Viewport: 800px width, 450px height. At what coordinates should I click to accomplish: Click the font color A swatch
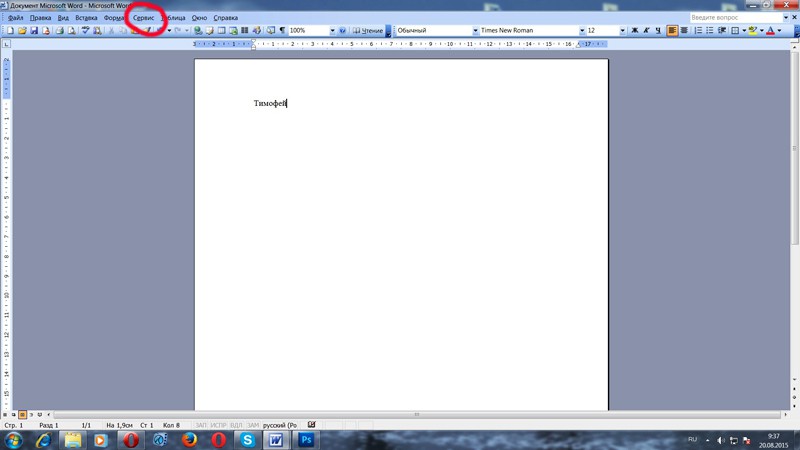coord(770,31)
